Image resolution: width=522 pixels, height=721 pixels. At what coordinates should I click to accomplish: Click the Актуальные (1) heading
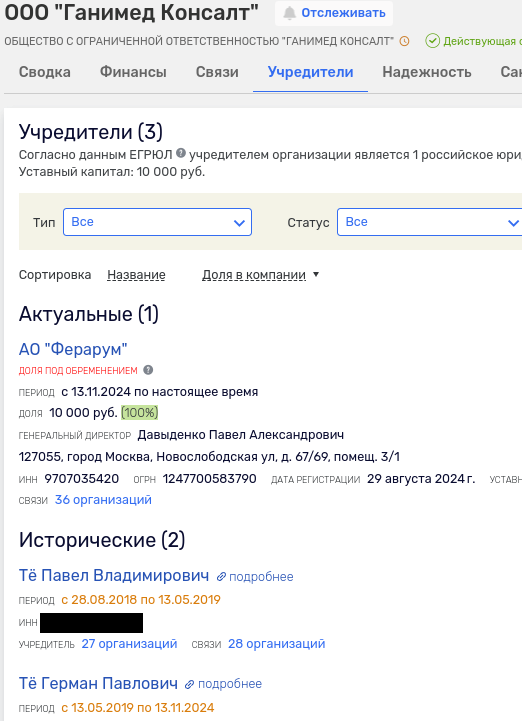[x=89, y=315]
